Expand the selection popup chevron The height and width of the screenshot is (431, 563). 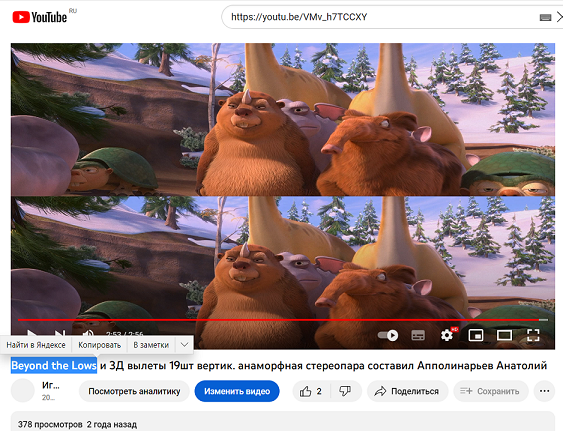point(184,345)
